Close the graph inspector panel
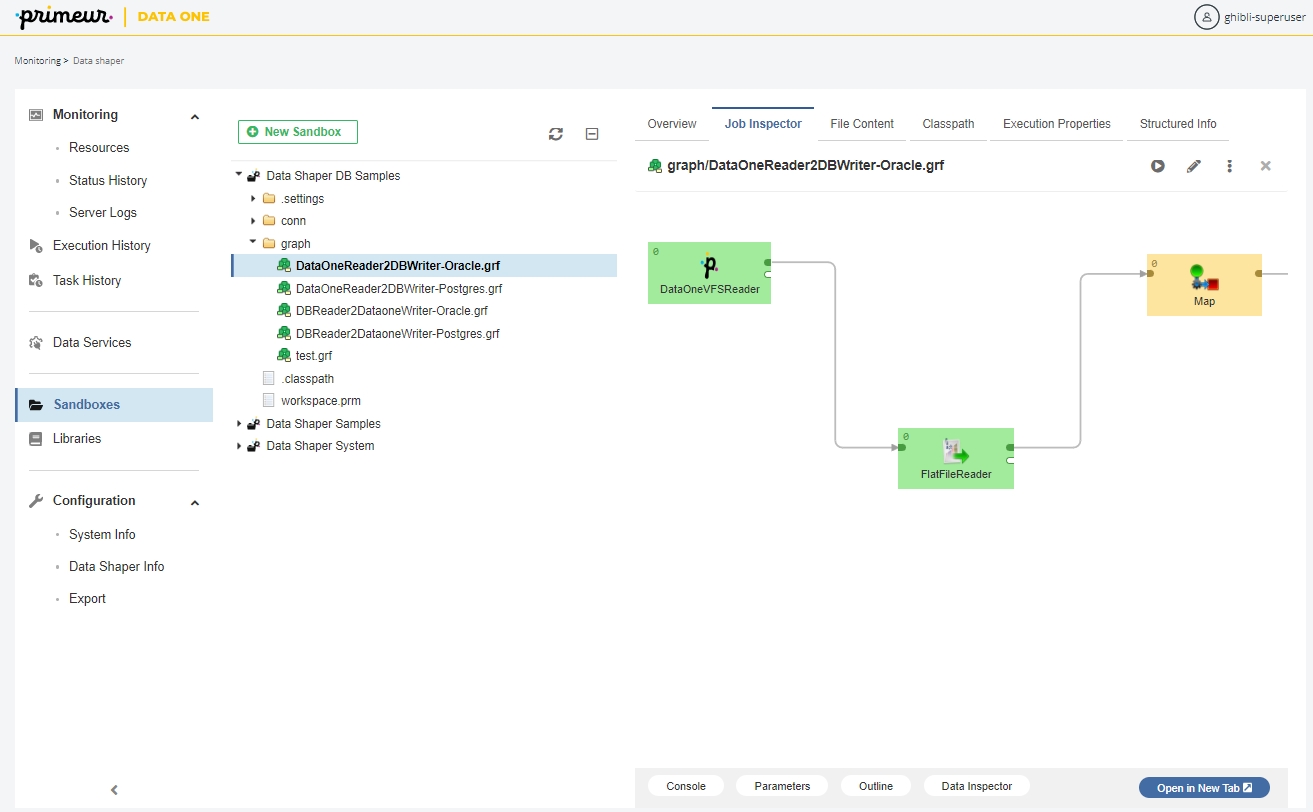This screenshot has width=1313, height=812. click(1265, 166)
